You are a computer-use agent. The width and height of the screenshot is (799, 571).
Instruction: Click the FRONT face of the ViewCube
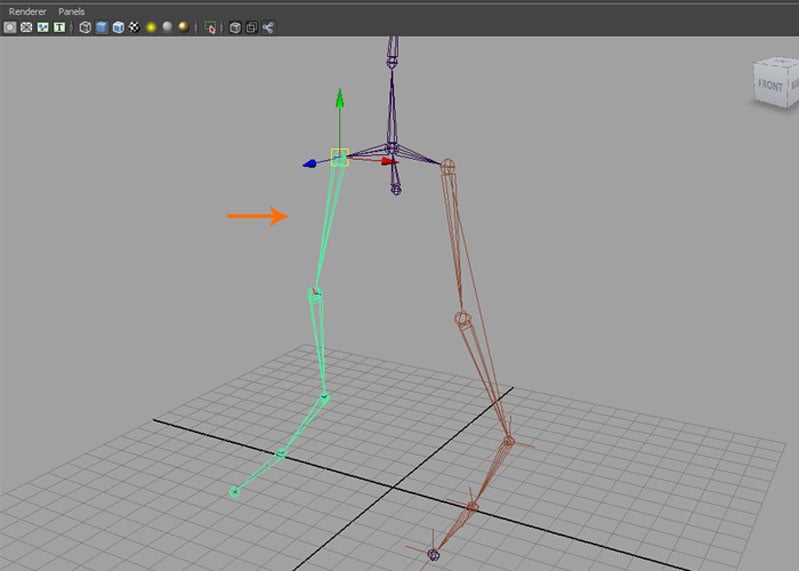[770, 86]
